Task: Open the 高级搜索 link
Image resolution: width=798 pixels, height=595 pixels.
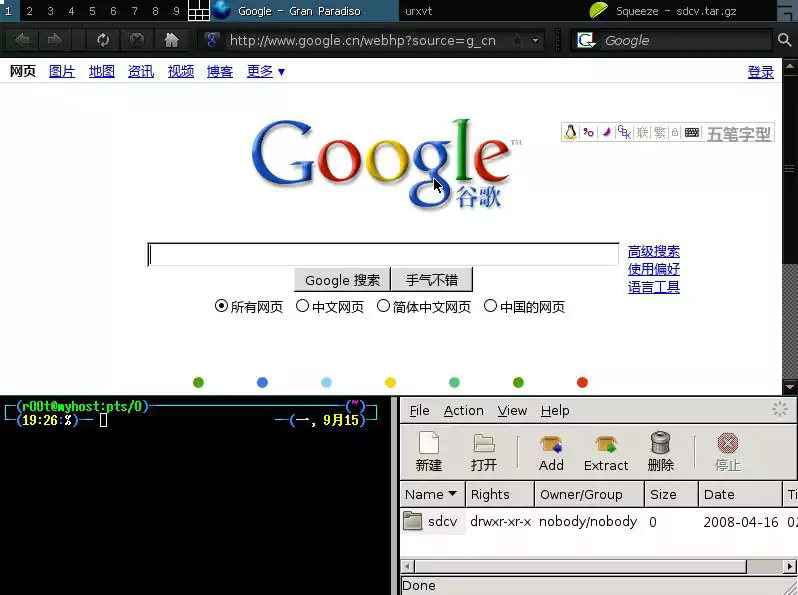Action: [x=653, y=252]
